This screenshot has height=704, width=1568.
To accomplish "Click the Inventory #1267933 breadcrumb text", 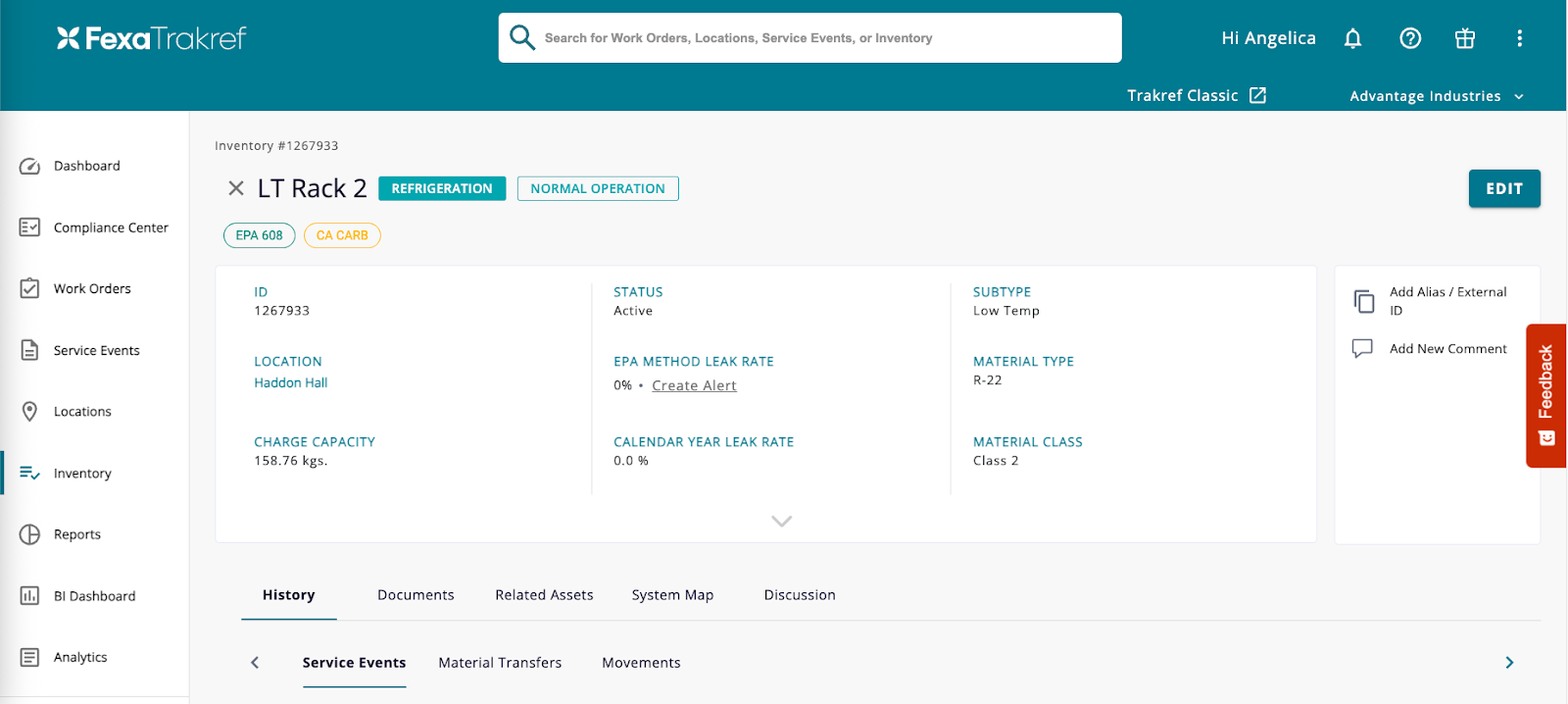I will (x=276, y=146).
